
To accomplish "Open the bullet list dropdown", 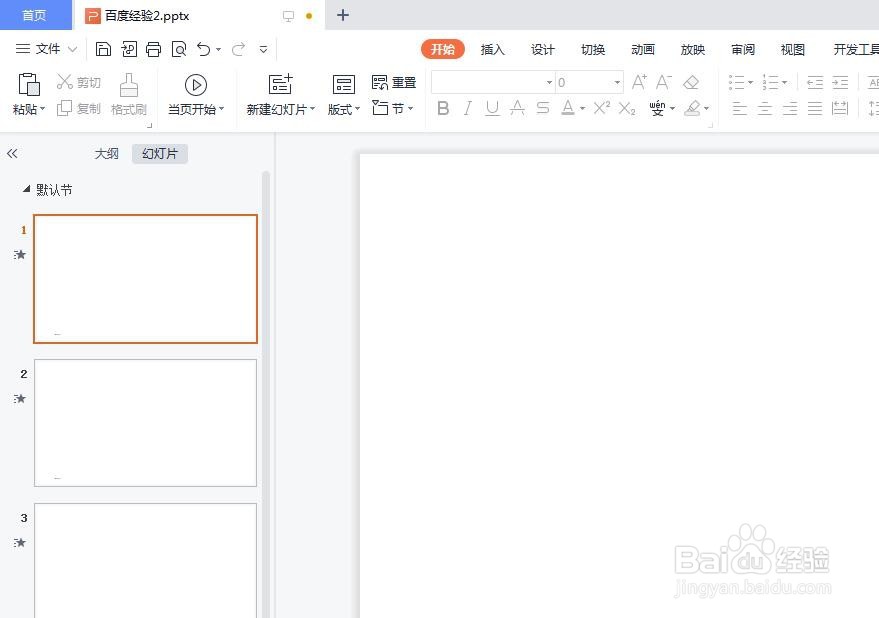I will coord(751,82).
